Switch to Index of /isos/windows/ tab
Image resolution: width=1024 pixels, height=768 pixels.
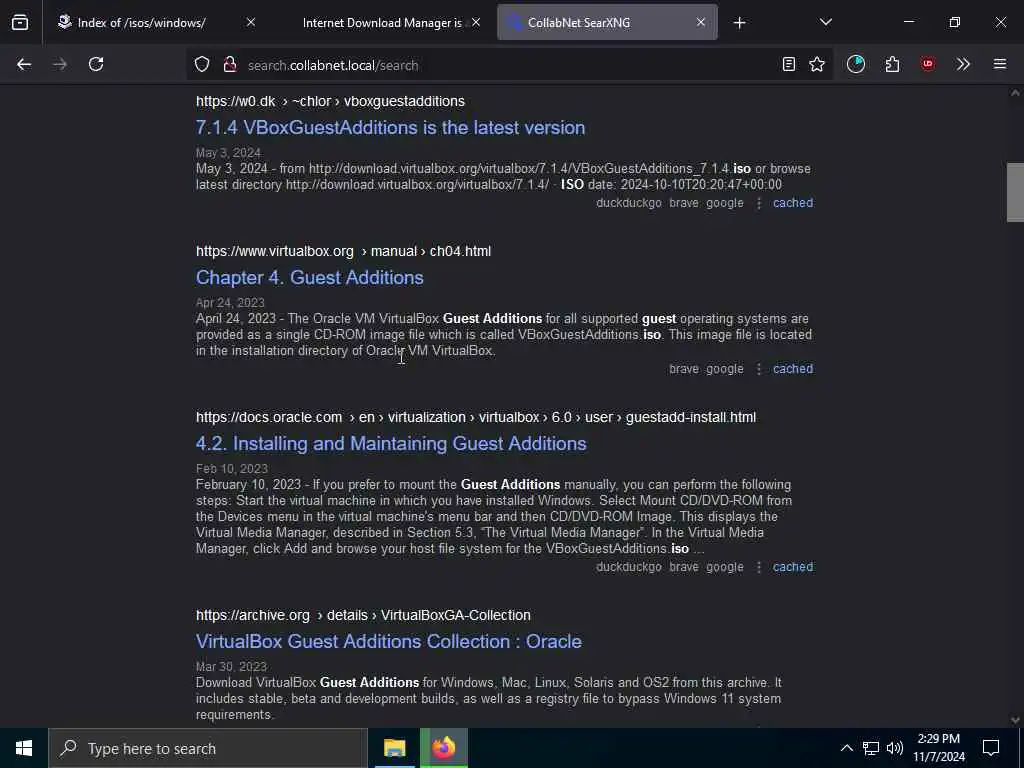tap(142, 22)
